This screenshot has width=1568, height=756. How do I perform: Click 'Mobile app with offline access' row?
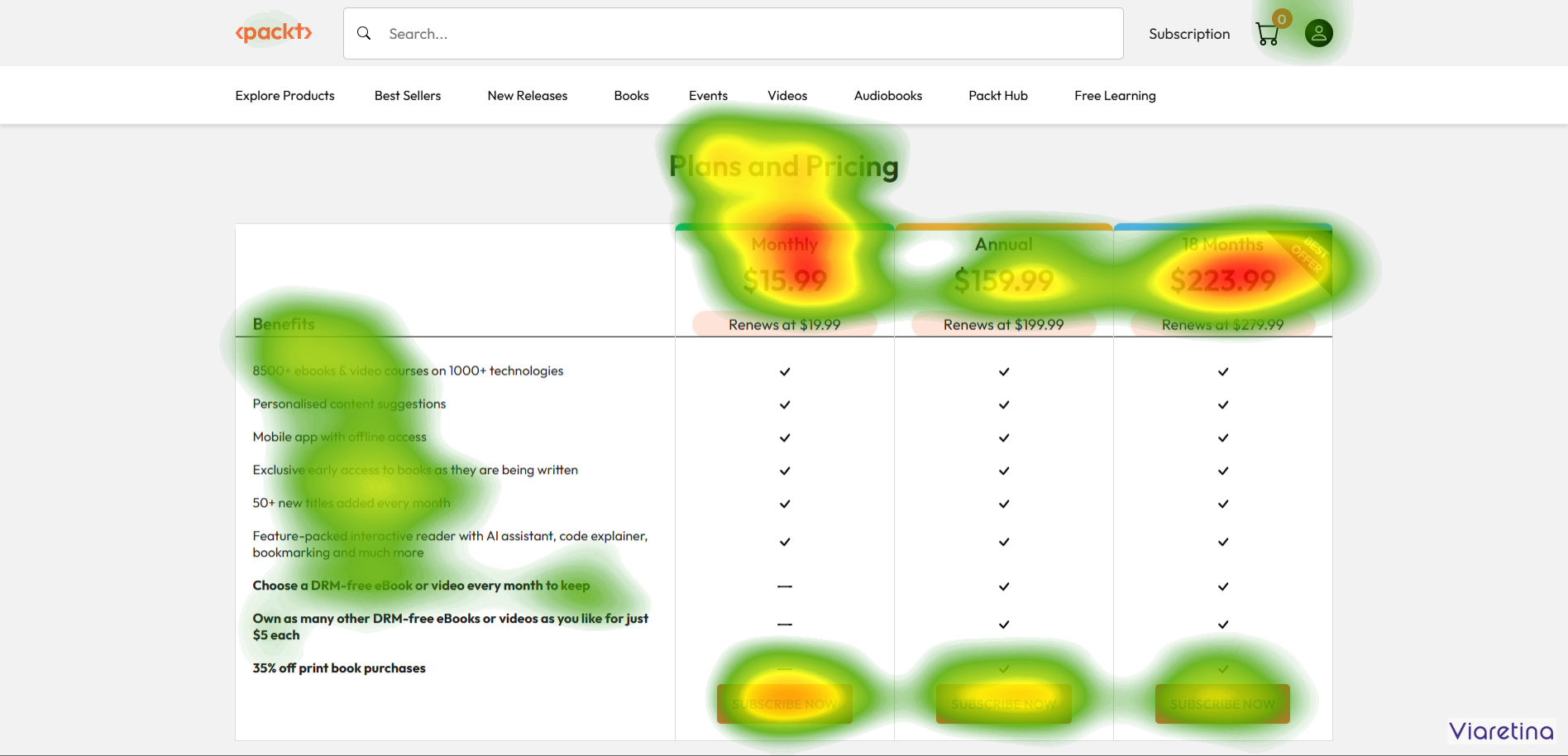point(340,437)
